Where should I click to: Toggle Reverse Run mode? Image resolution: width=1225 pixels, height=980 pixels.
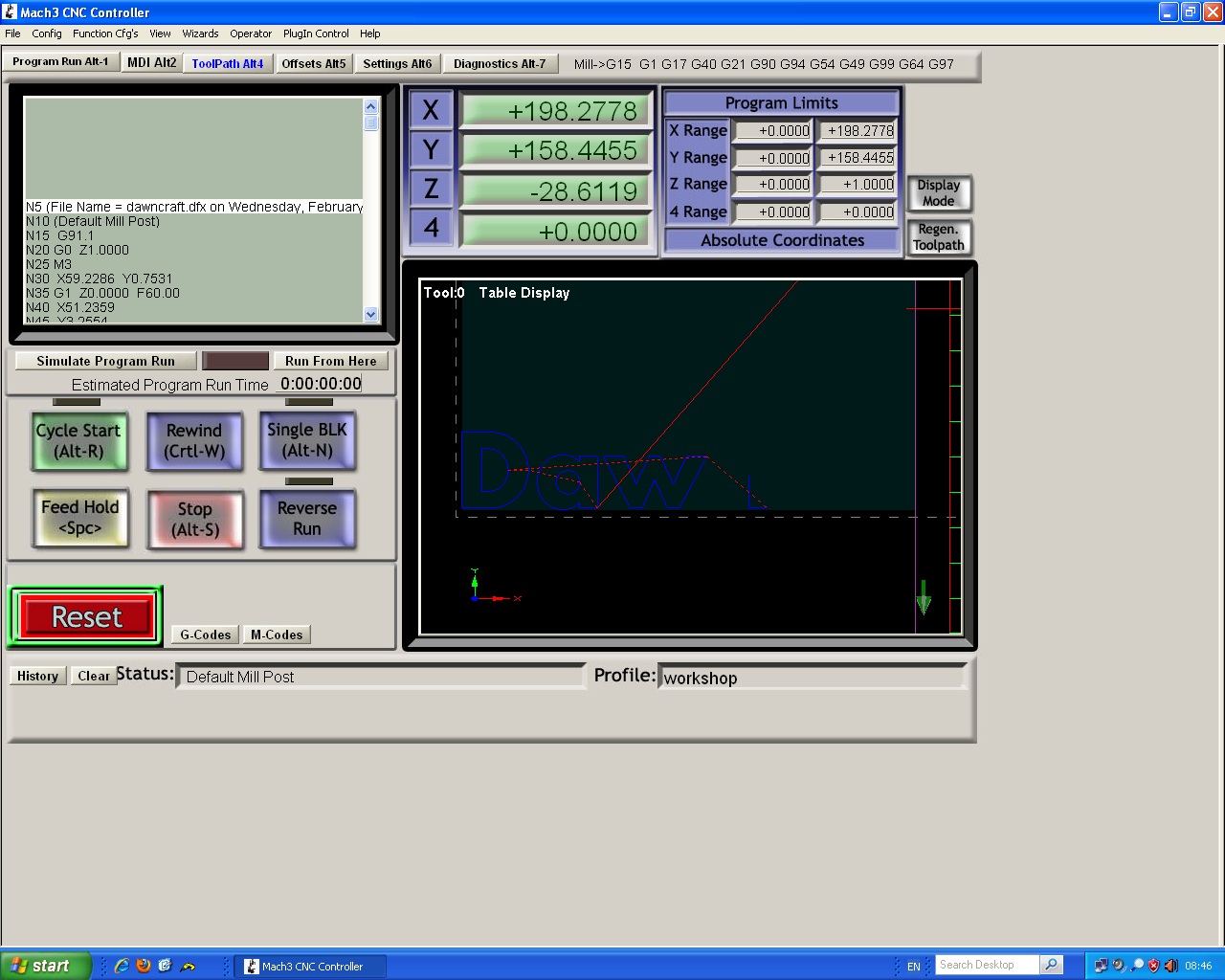(307, 519)
